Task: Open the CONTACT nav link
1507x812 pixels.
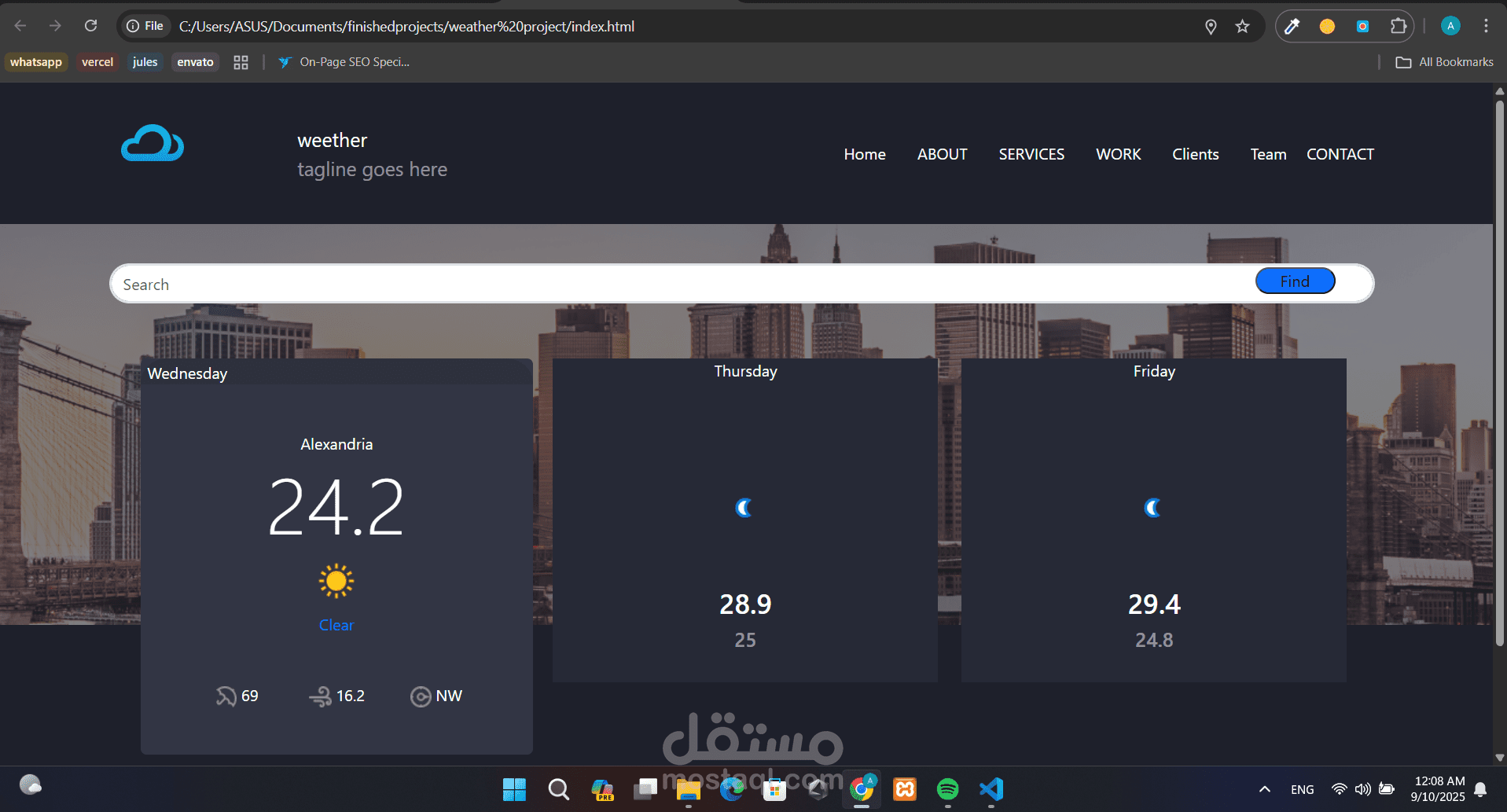Action: [x=1340, y=154]
